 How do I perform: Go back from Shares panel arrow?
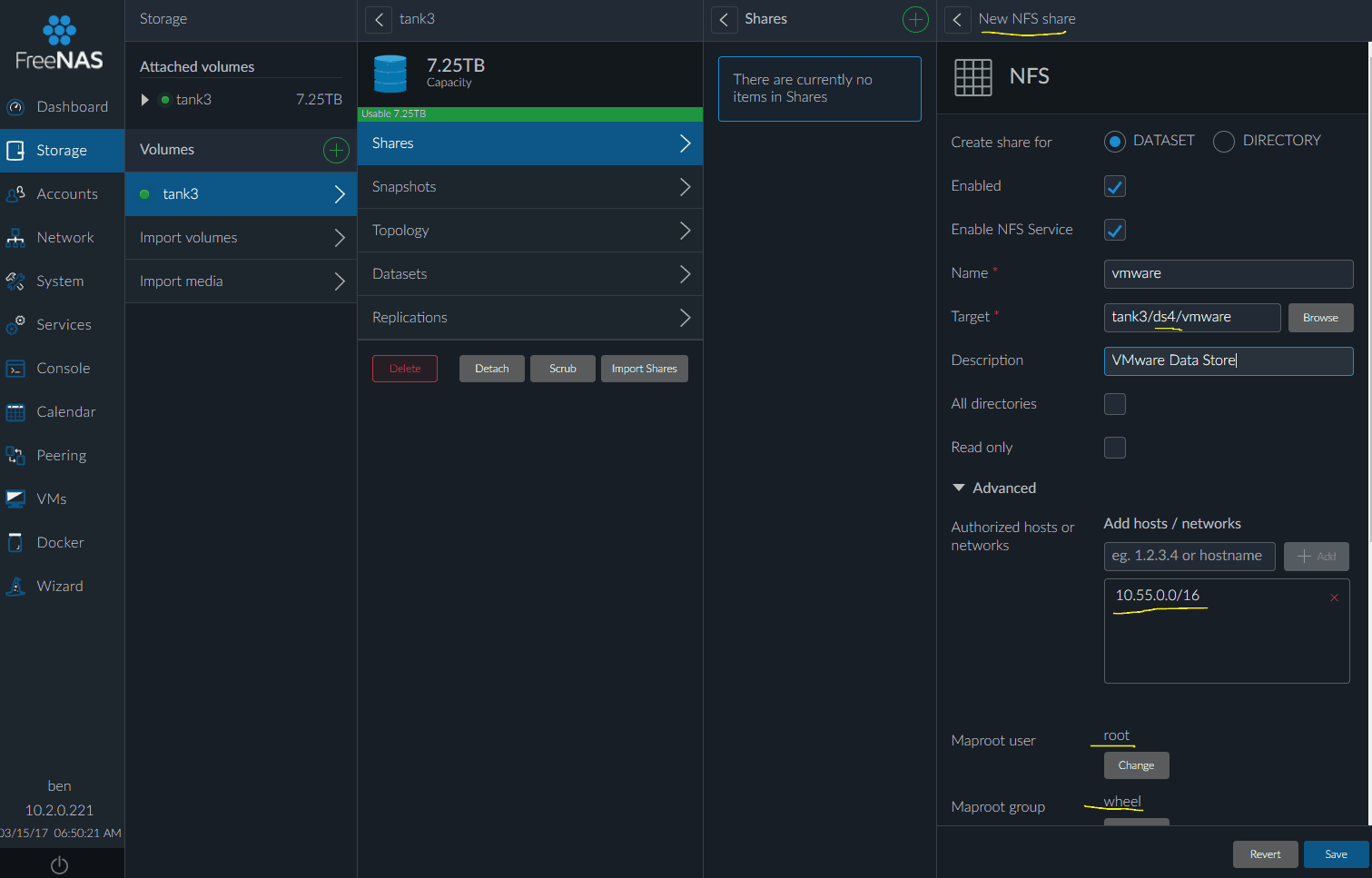click(x=724, y=19)
